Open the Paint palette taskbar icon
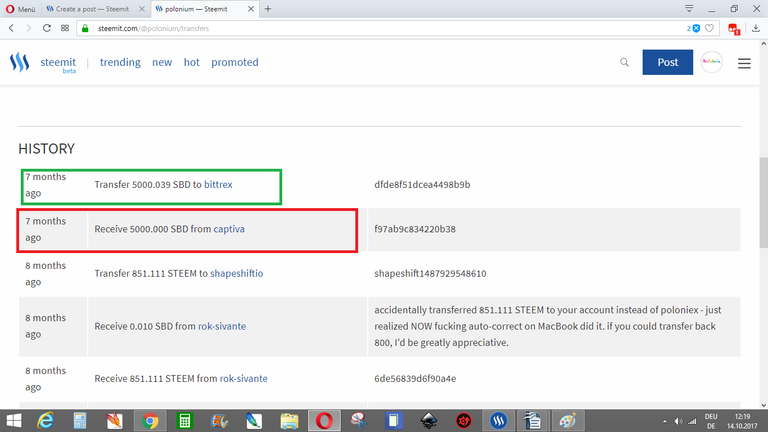The width and height of the screenshot is (768, 432). click(568, 421)
